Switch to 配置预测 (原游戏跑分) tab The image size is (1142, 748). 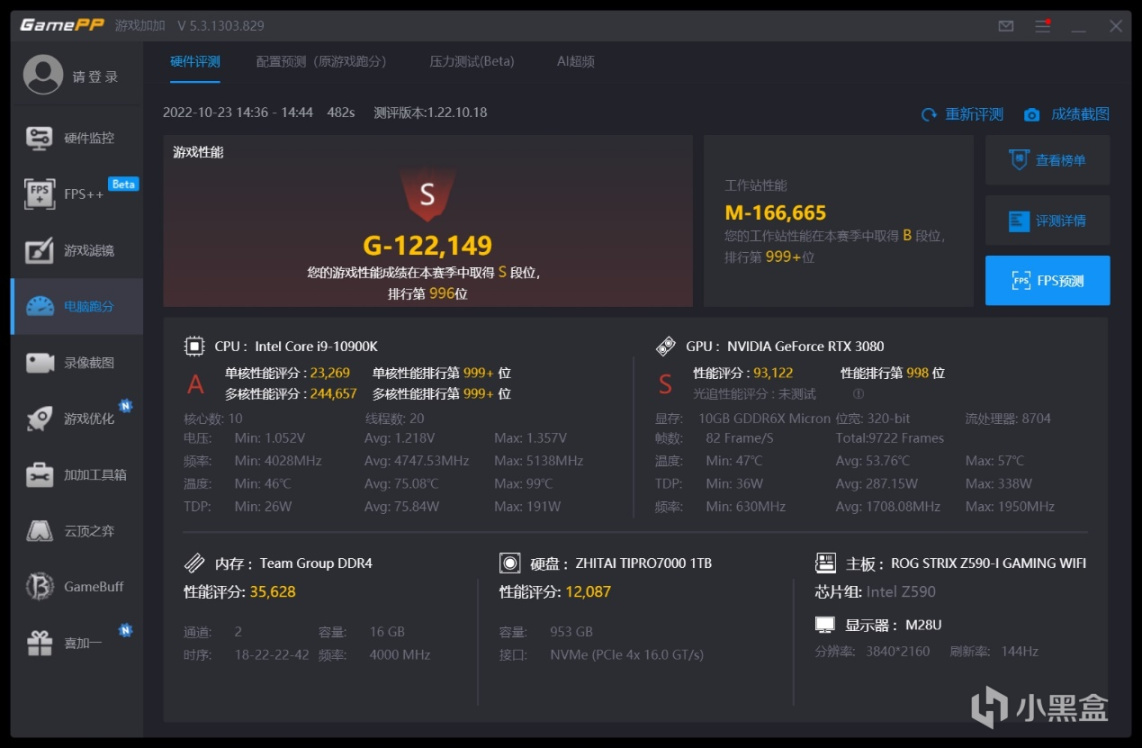[x=321, y=62]
